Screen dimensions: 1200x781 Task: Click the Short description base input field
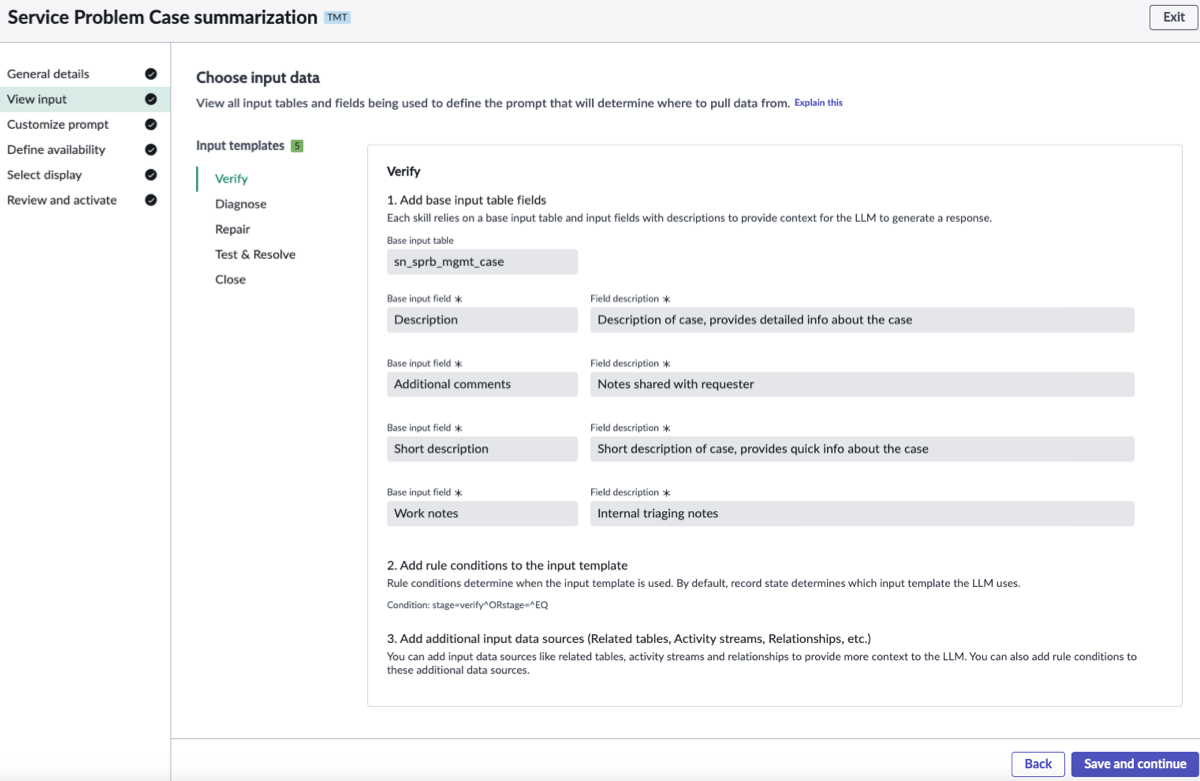pyautogui.click(x=482, y=449)
